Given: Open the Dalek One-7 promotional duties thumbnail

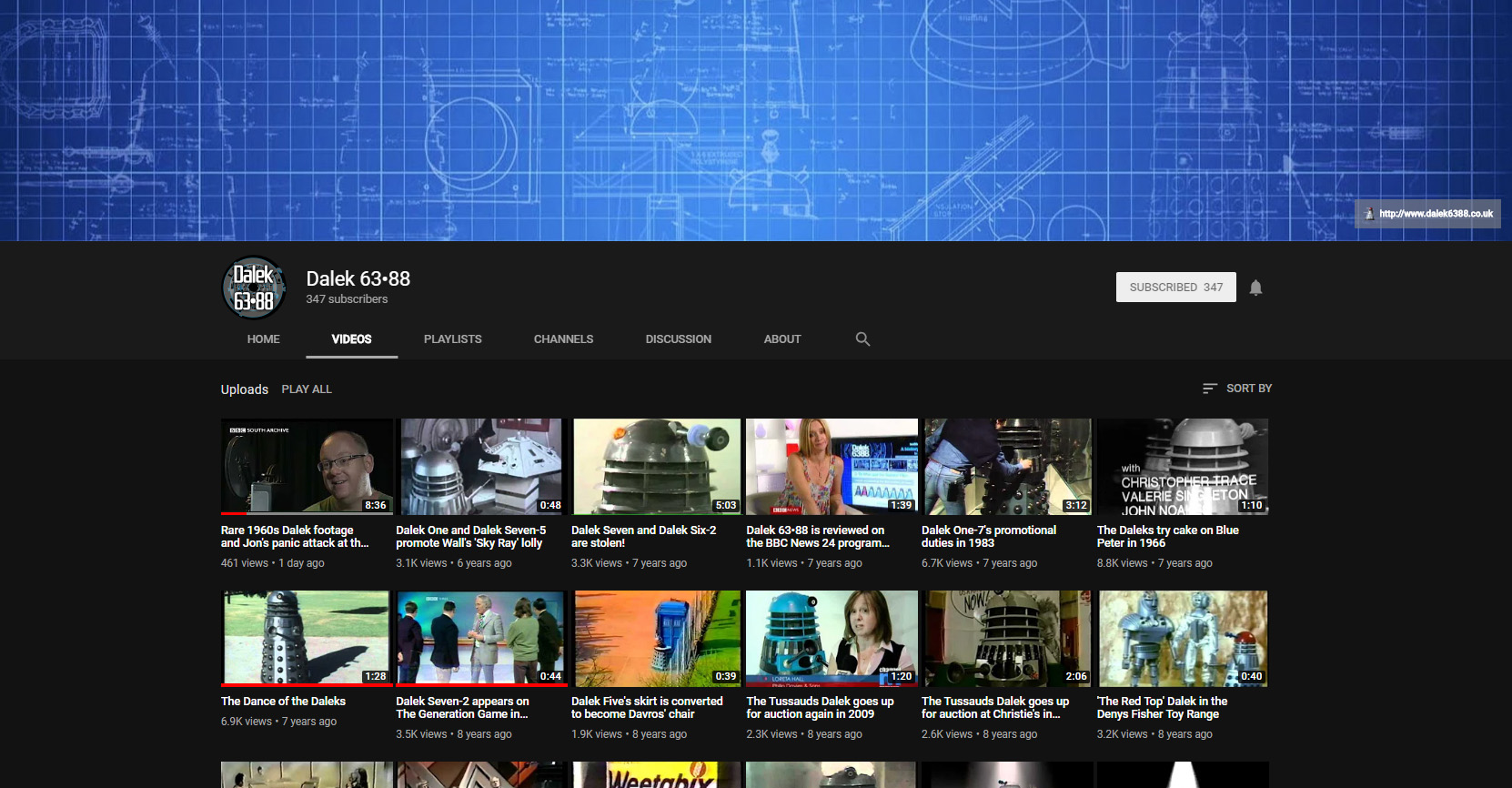Looking at the screenshot, I should click(x=1007, y=467).
